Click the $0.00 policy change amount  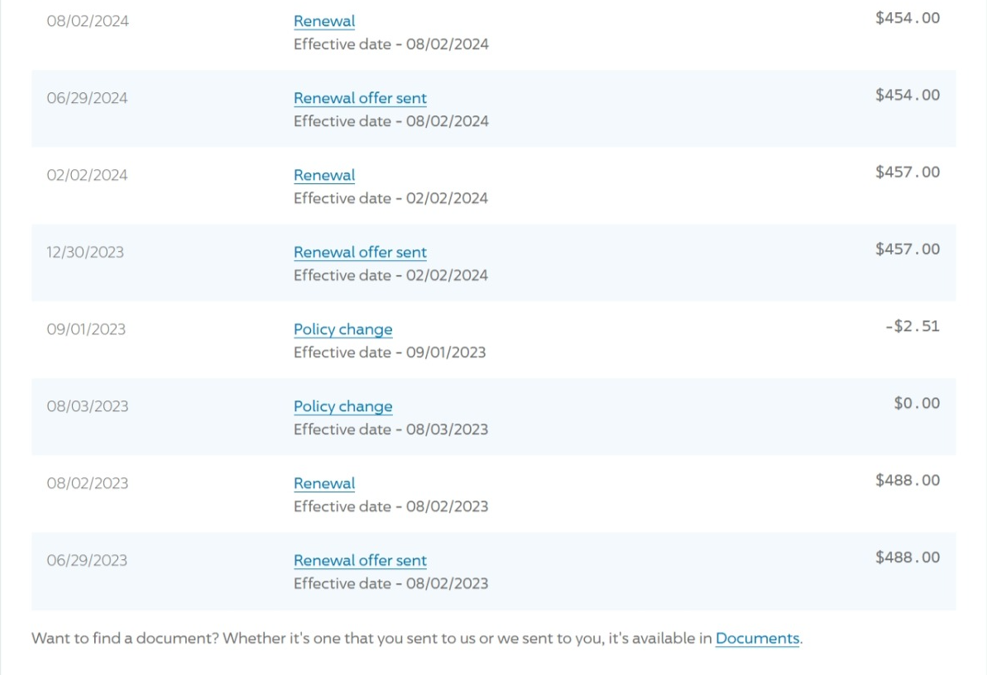[x=917, y=403]
